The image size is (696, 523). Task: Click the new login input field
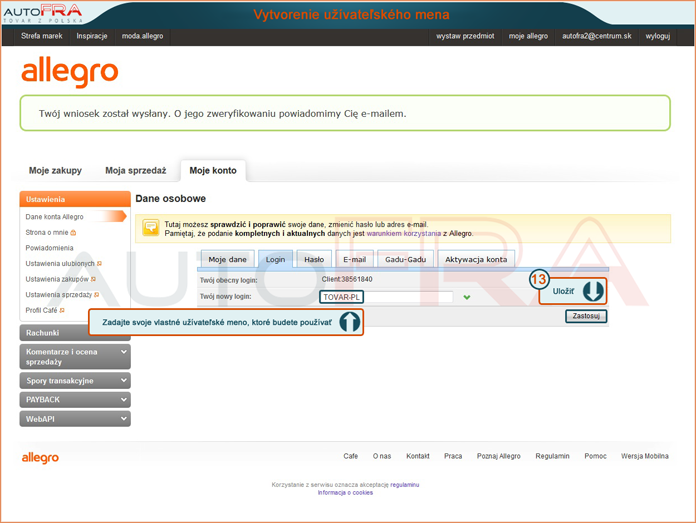386,297
